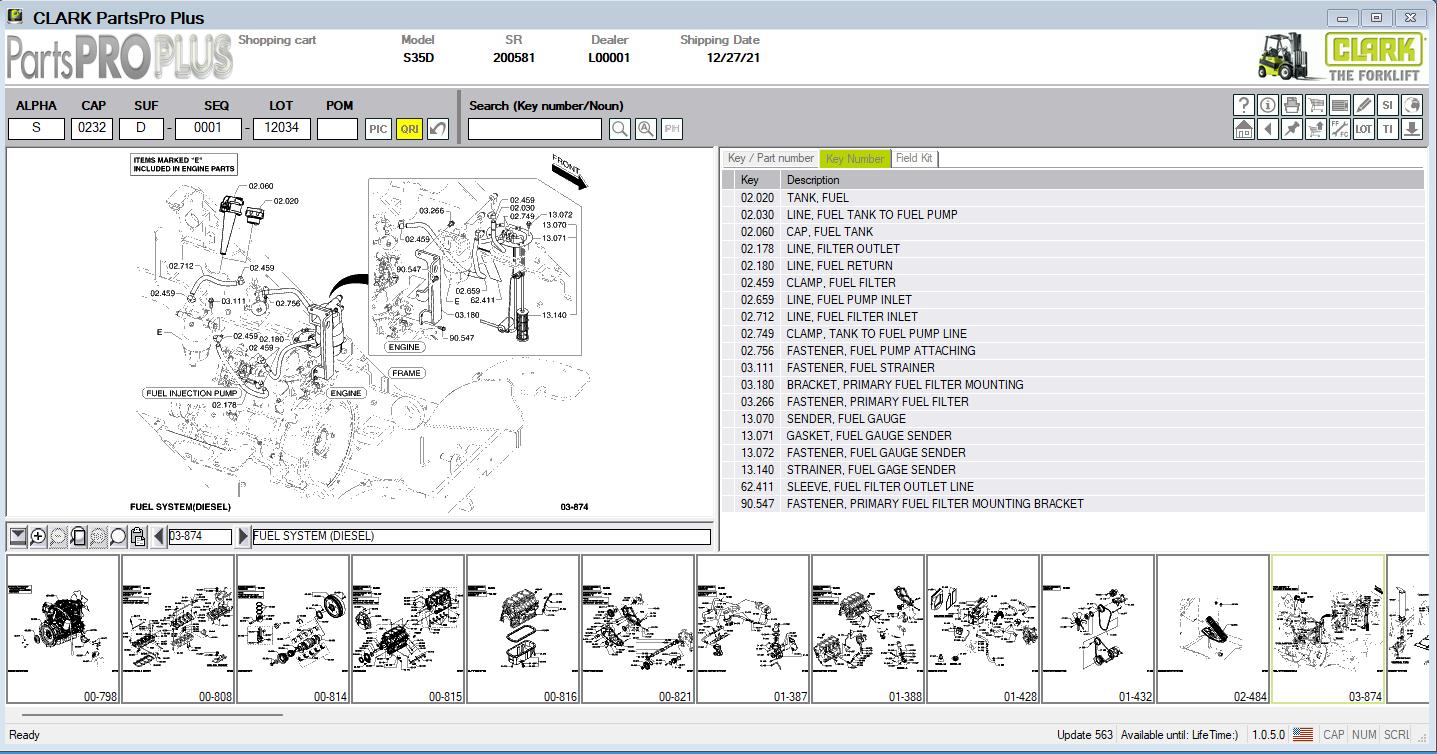This screenshot has height=754, width=1437.
Task: Open the Field Kit tab
Action: click(914, 158)
